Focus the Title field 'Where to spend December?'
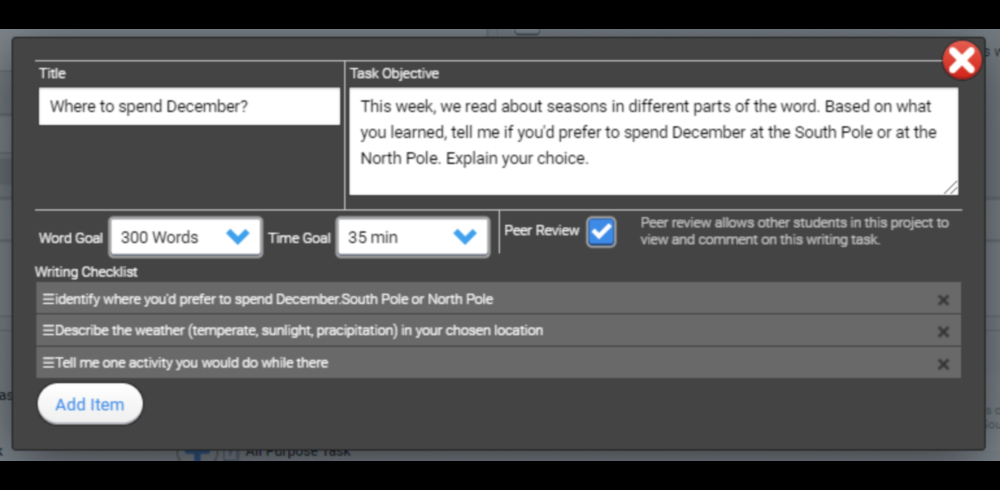 (189, 107)
